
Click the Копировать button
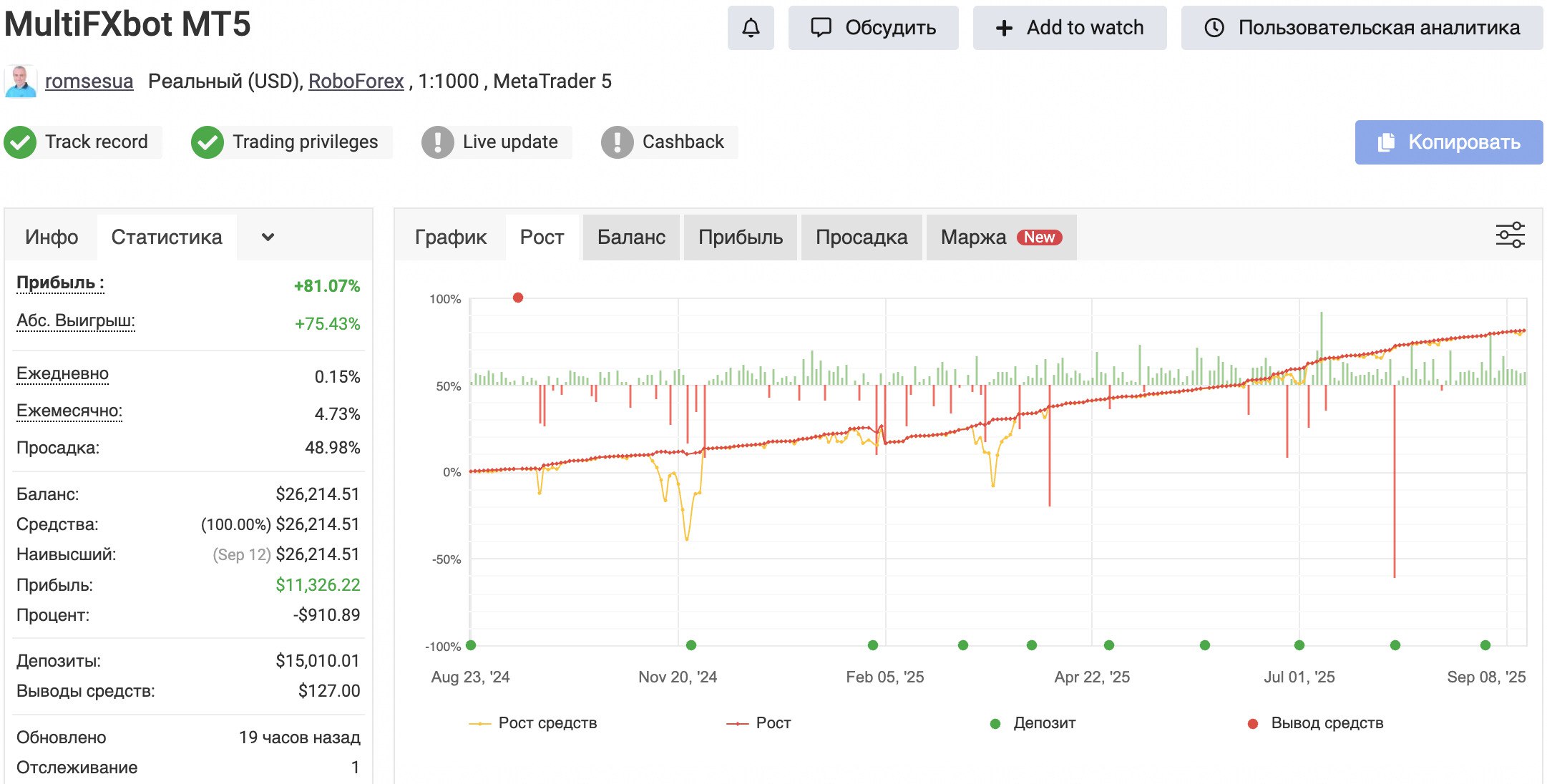[x=1448, y=142]
